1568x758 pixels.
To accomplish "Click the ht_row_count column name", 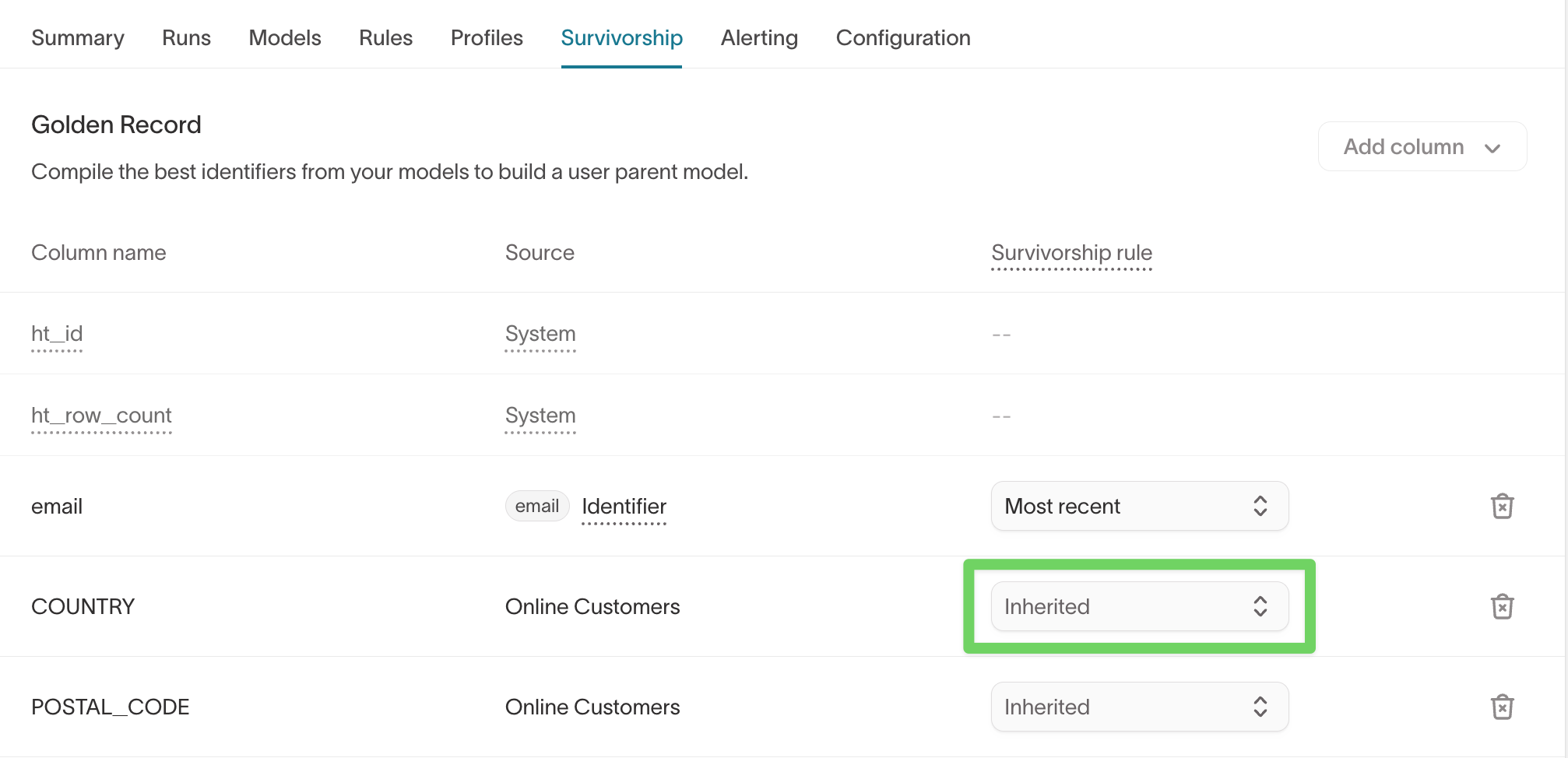I will tap(101, 416).
